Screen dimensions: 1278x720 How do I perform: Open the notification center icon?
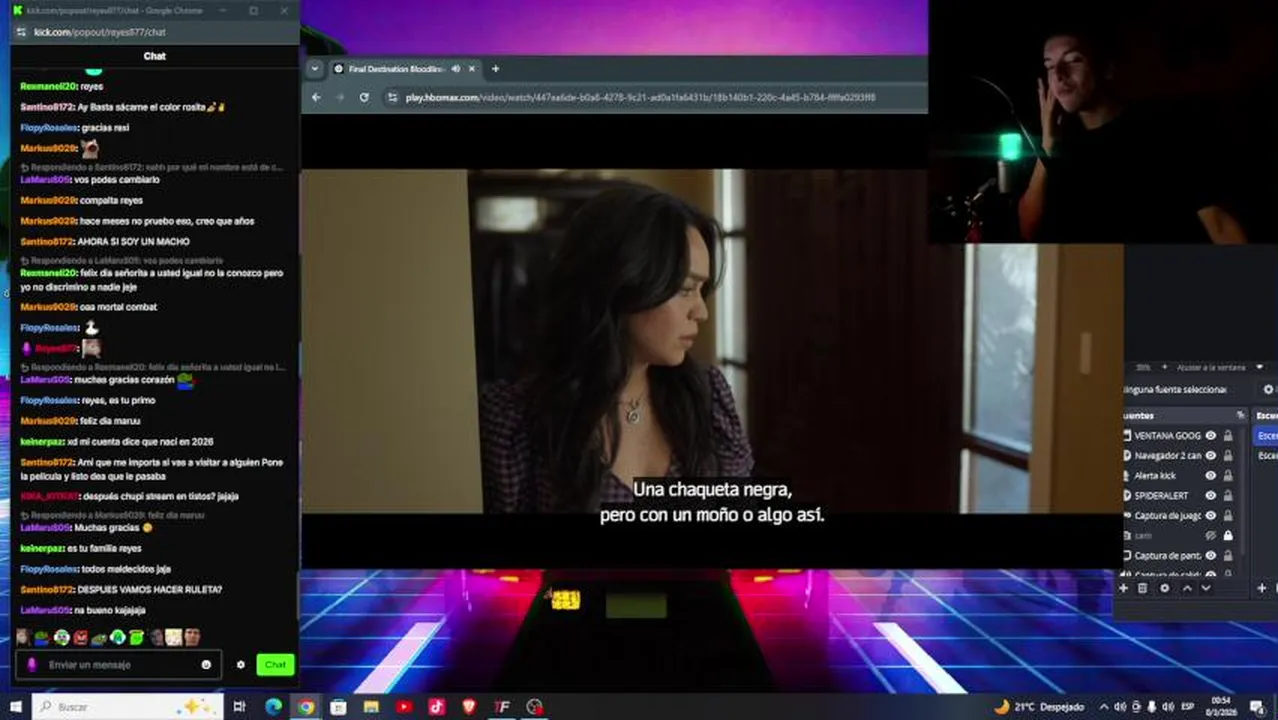1257,707
